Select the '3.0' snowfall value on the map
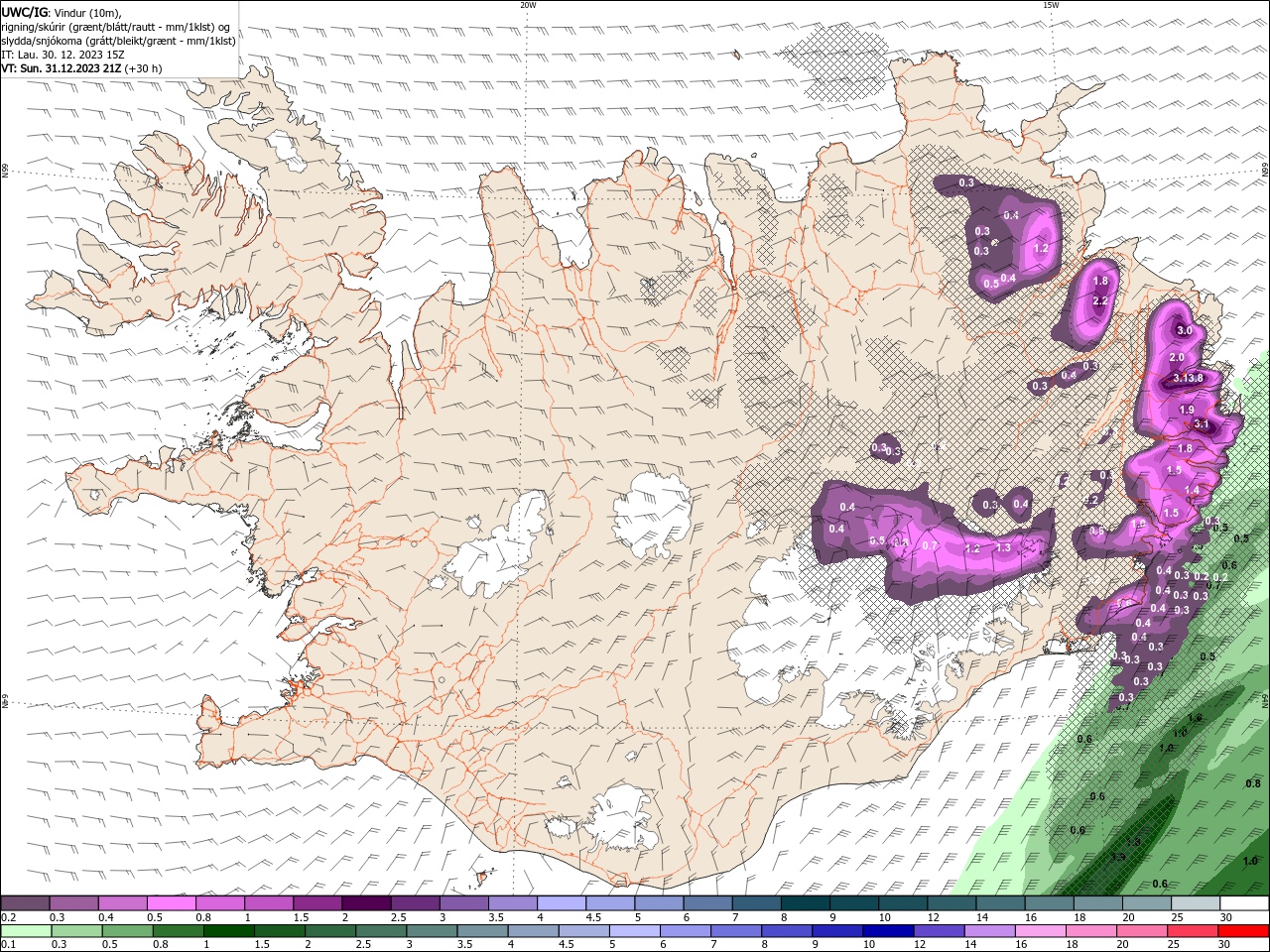Viewport: 1270px width, 952px height. [x=1183, y=330]
